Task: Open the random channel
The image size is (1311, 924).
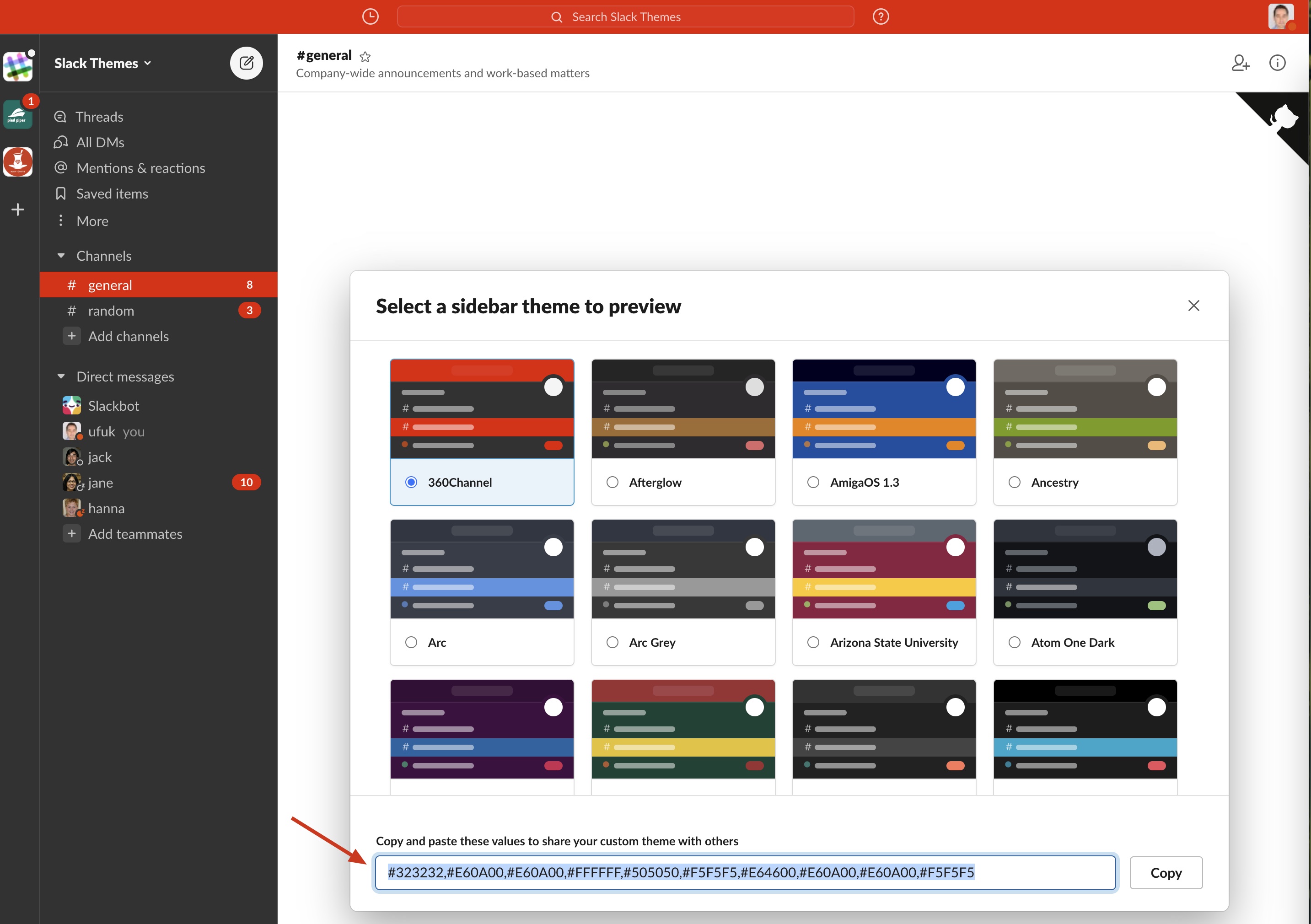Action: (158, 310)
